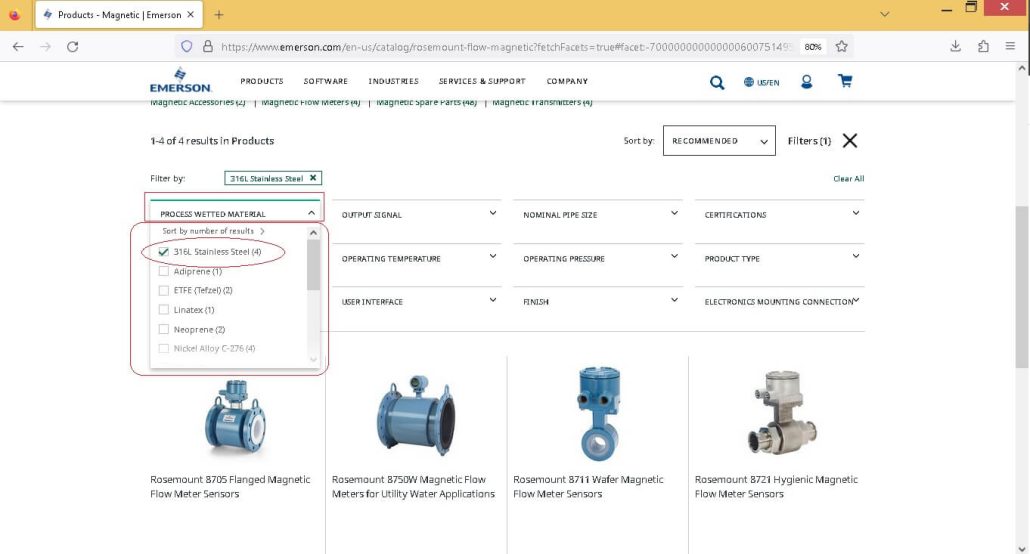
Task: Click filter list scrollbar down arrow
Action: coord(313,359)
